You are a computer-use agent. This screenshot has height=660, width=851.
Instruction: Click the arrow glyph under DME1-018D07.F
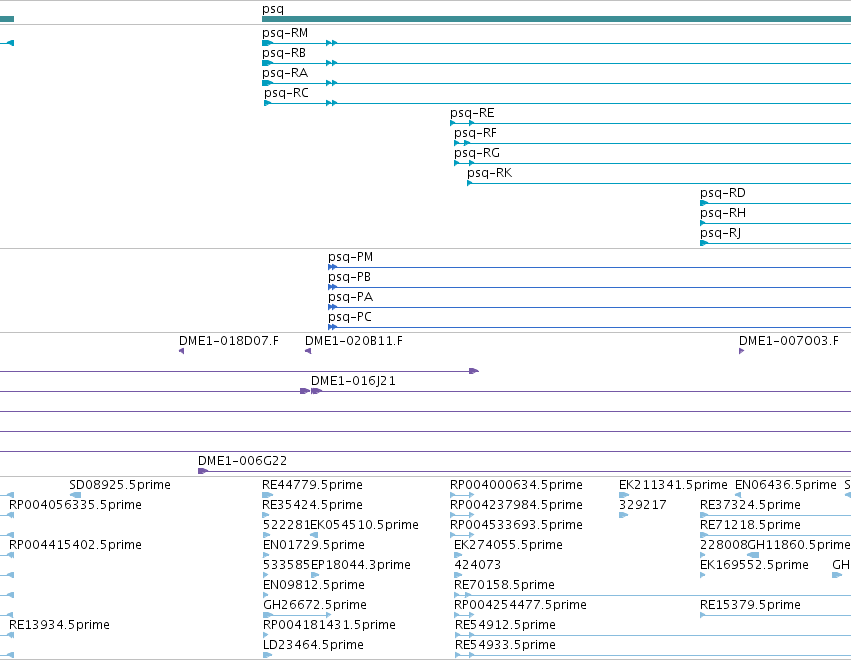(x=182, y=351)
